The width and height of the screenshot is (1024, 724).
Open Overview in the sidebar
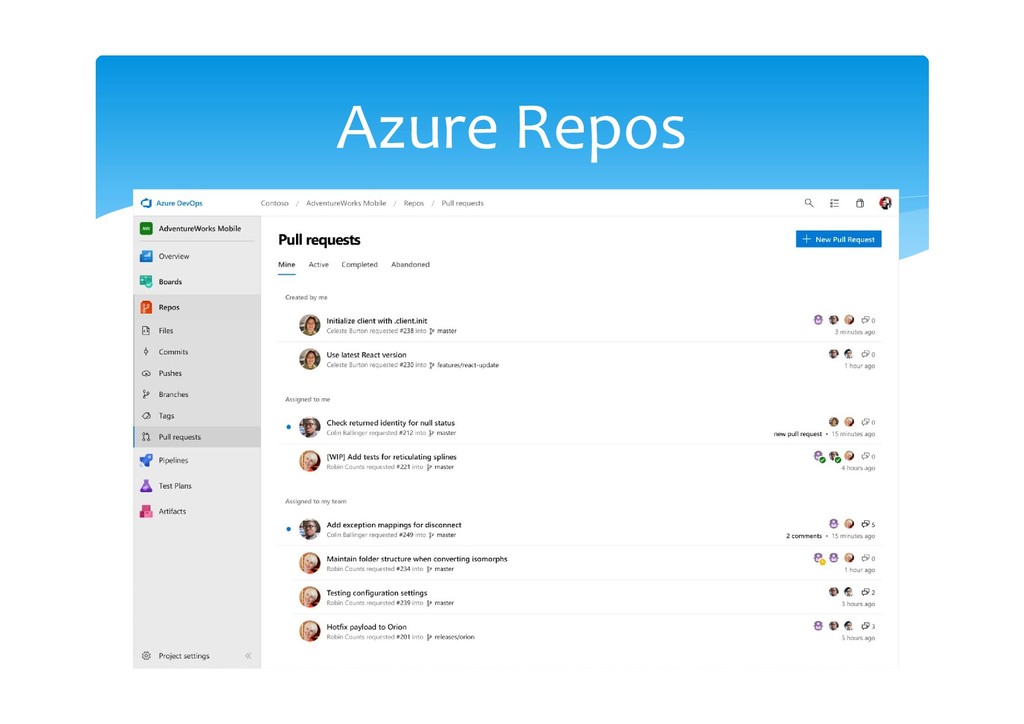197,257
